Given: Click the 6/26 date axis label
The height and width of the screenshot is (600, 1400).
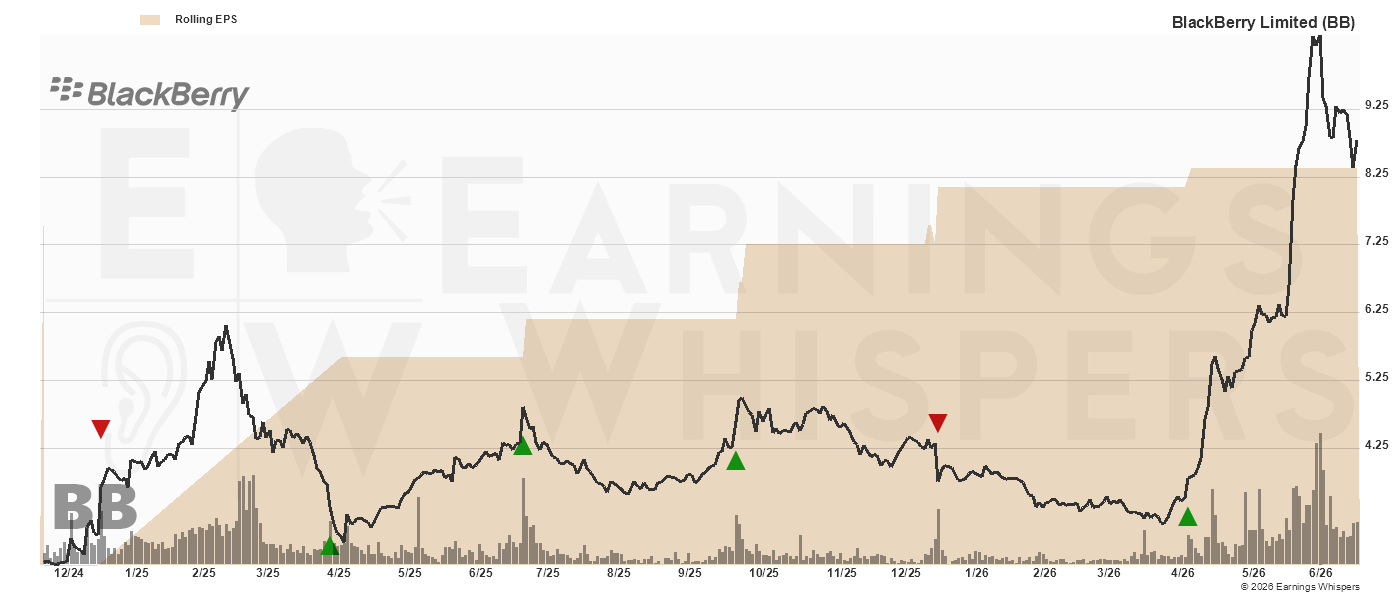Looking at the screenshot, I should [x=1321, y=573].
